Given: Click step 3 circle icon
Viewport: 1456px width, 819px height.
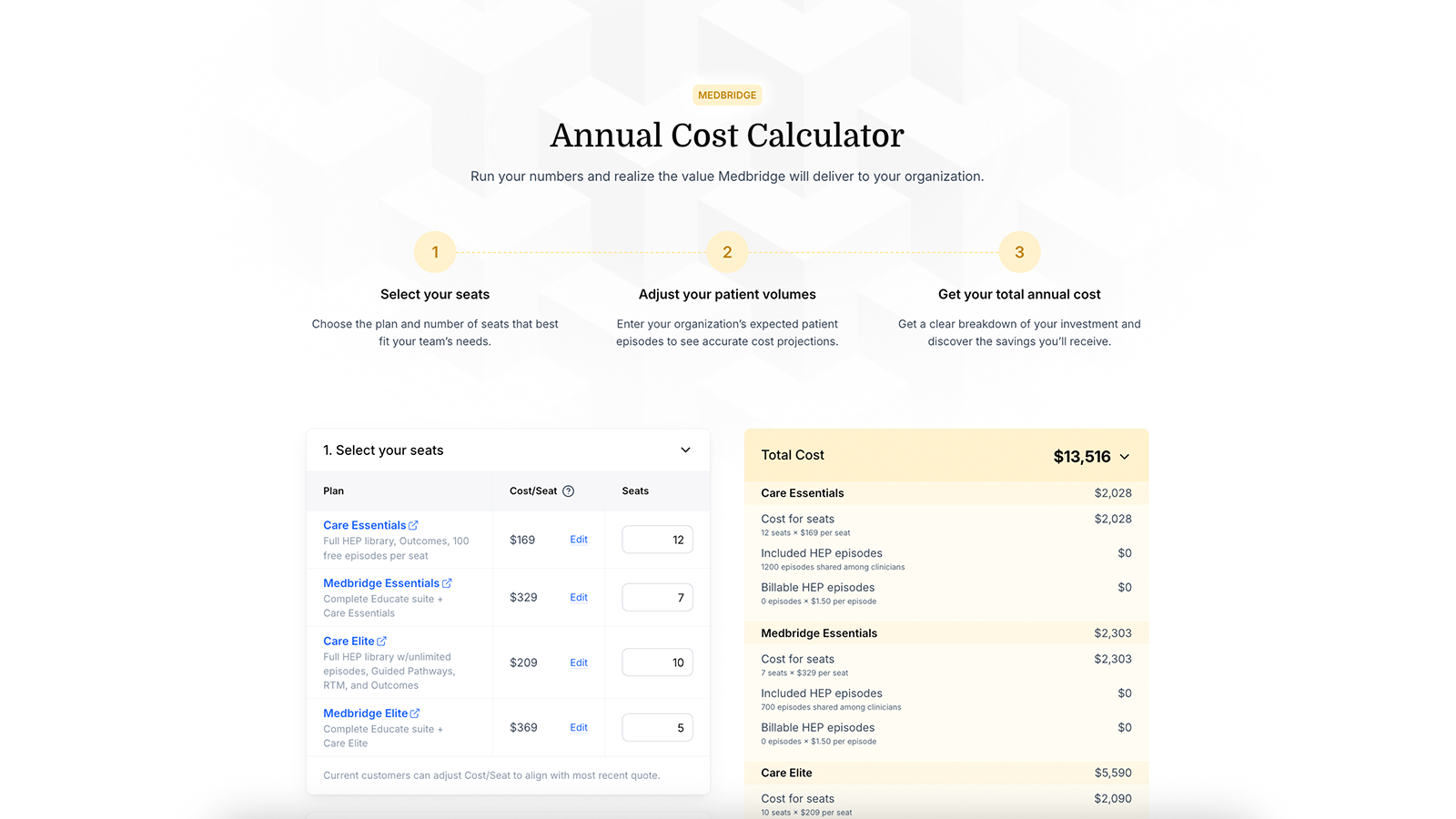Looking at the screenshot, I should pos(1019,252).
